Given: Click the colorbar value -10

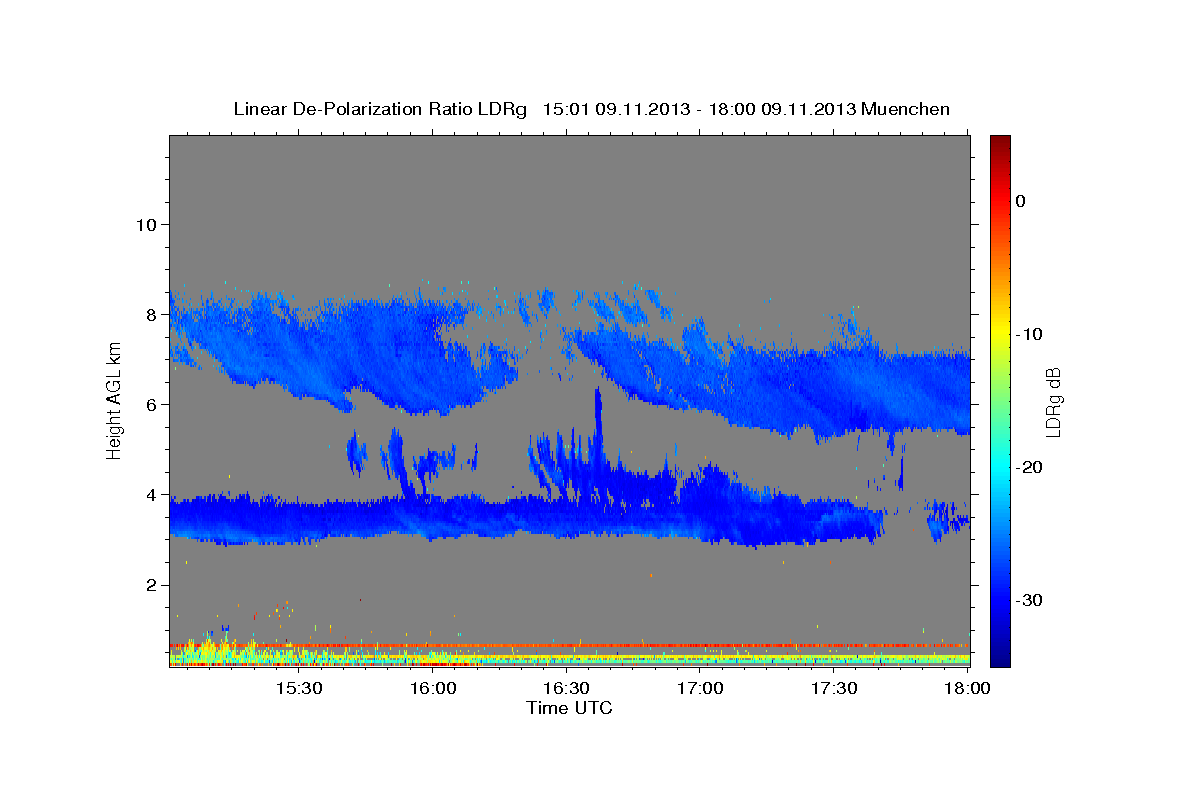Looking at the screenshot, I should [x=1030, y=334].
